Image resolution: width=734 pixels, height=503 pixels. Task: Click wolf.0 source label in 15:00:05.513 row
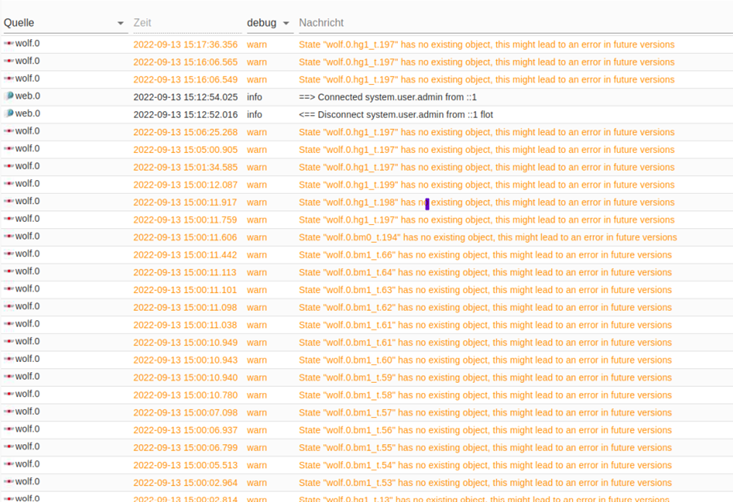27,464
